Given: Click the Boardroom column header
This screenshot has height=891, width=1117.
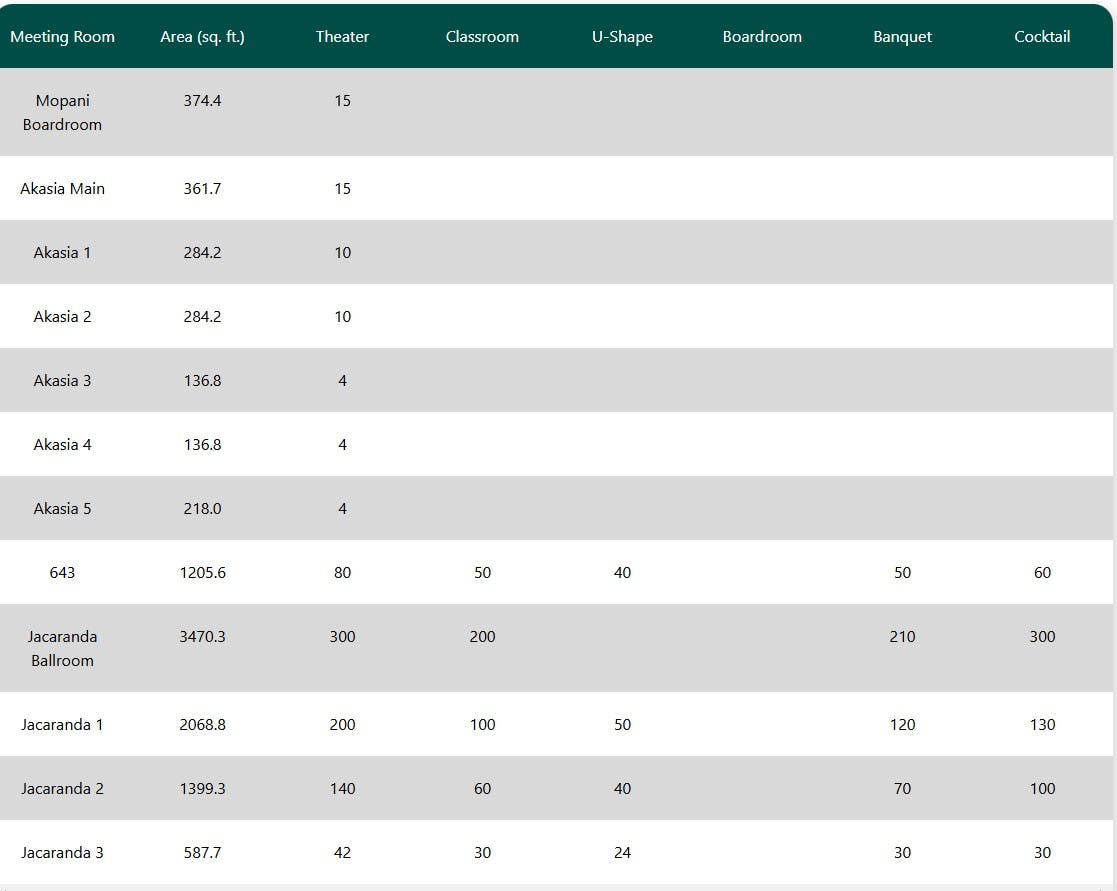Looking at the screenshot, I should (x=762, y=37).
